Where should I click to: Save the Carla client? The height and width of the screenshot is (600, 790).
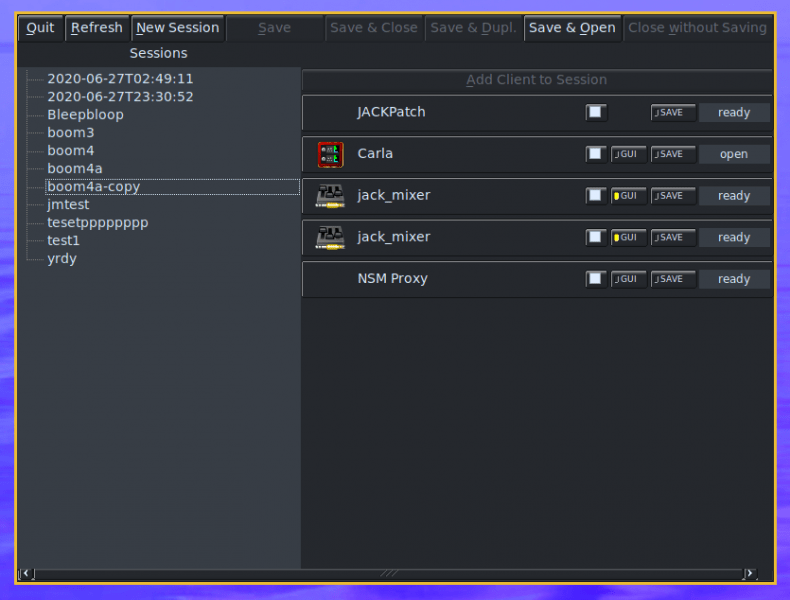[x=673, y=154]
